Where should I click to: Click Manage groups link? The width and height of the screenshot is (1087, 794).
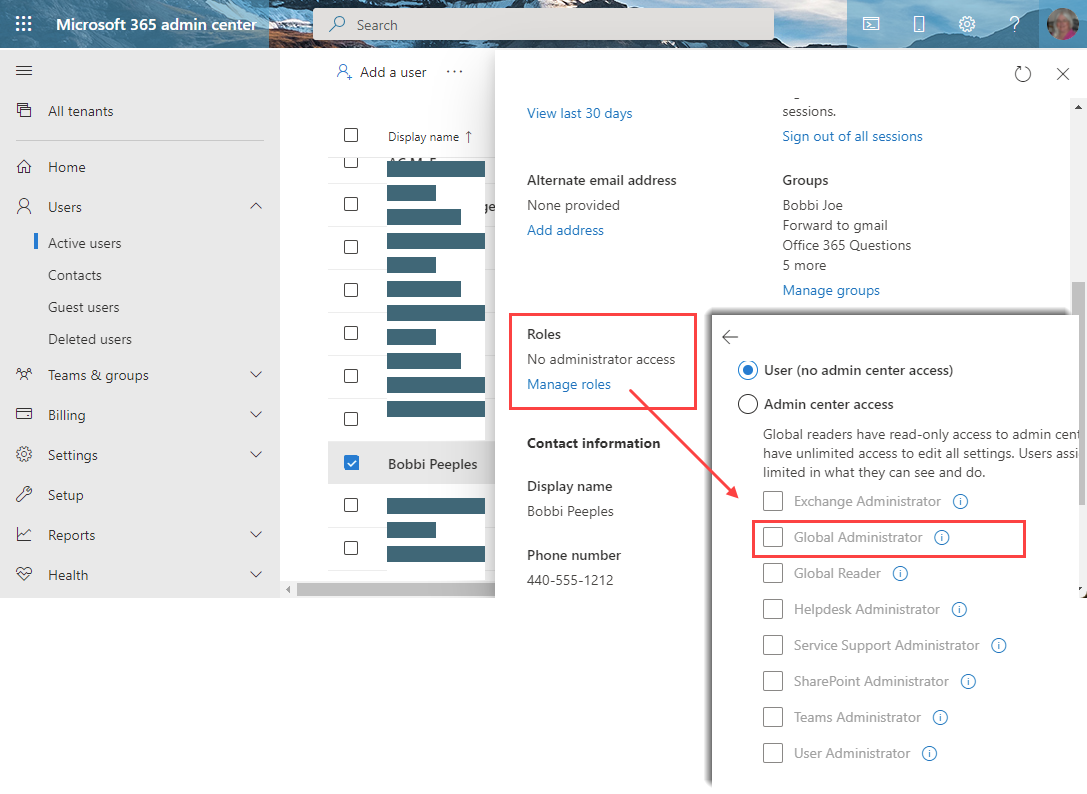tap(831, 291)
